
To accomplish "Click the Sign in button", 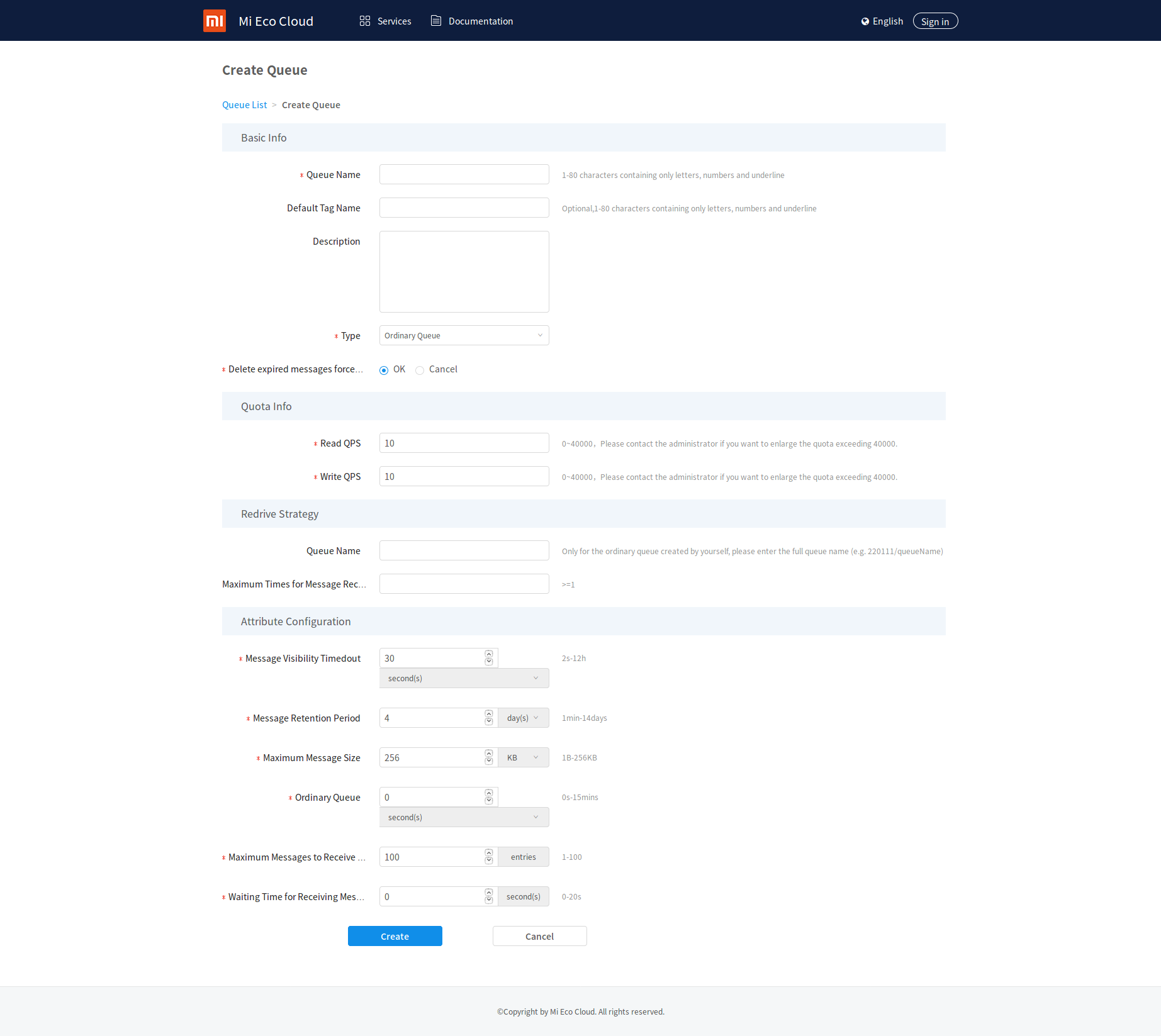I will click(x=935, y=21).
